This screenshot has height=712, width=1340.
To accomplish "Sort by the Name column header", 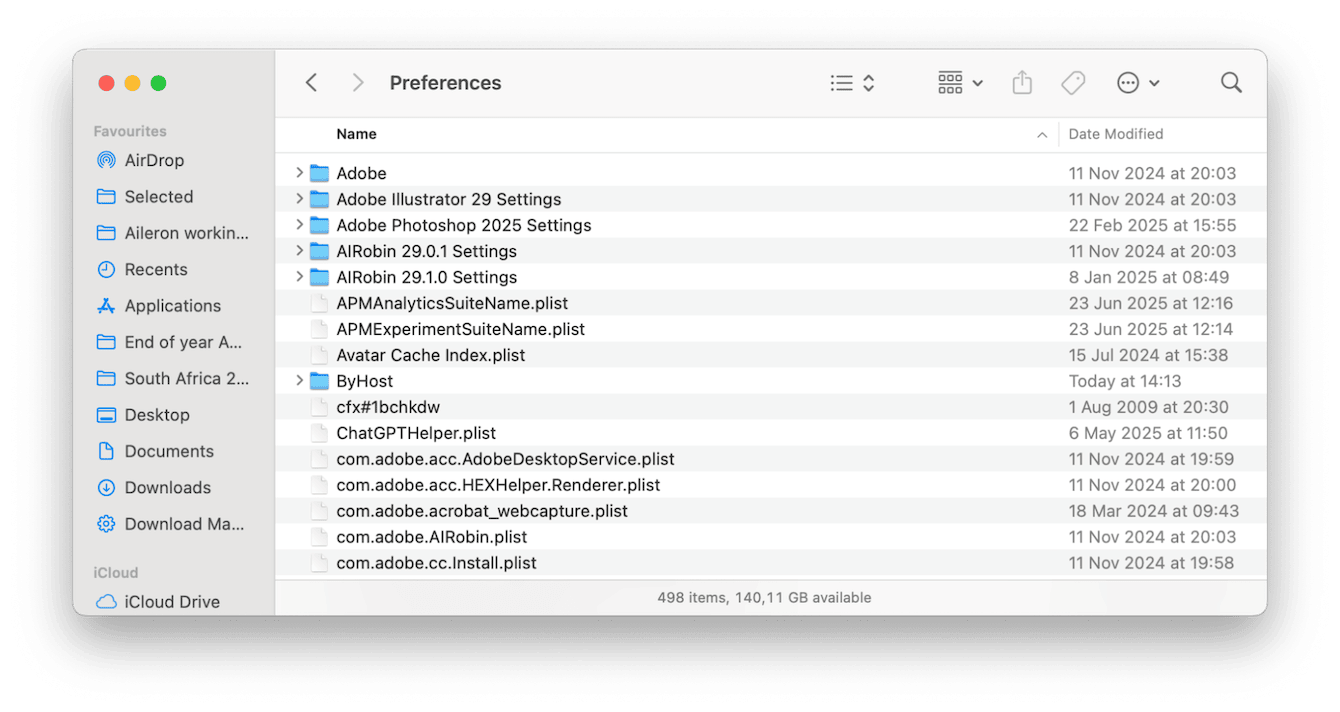I will pos(356,134).
